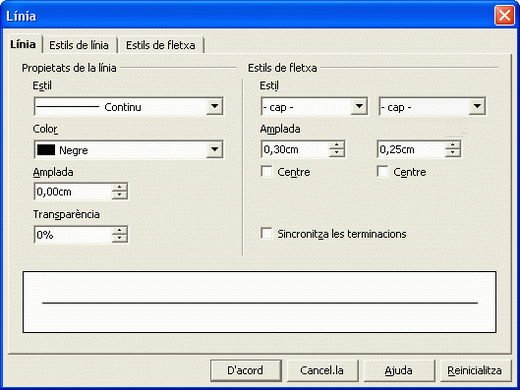Close the Línia dialog

coord(504,16)
